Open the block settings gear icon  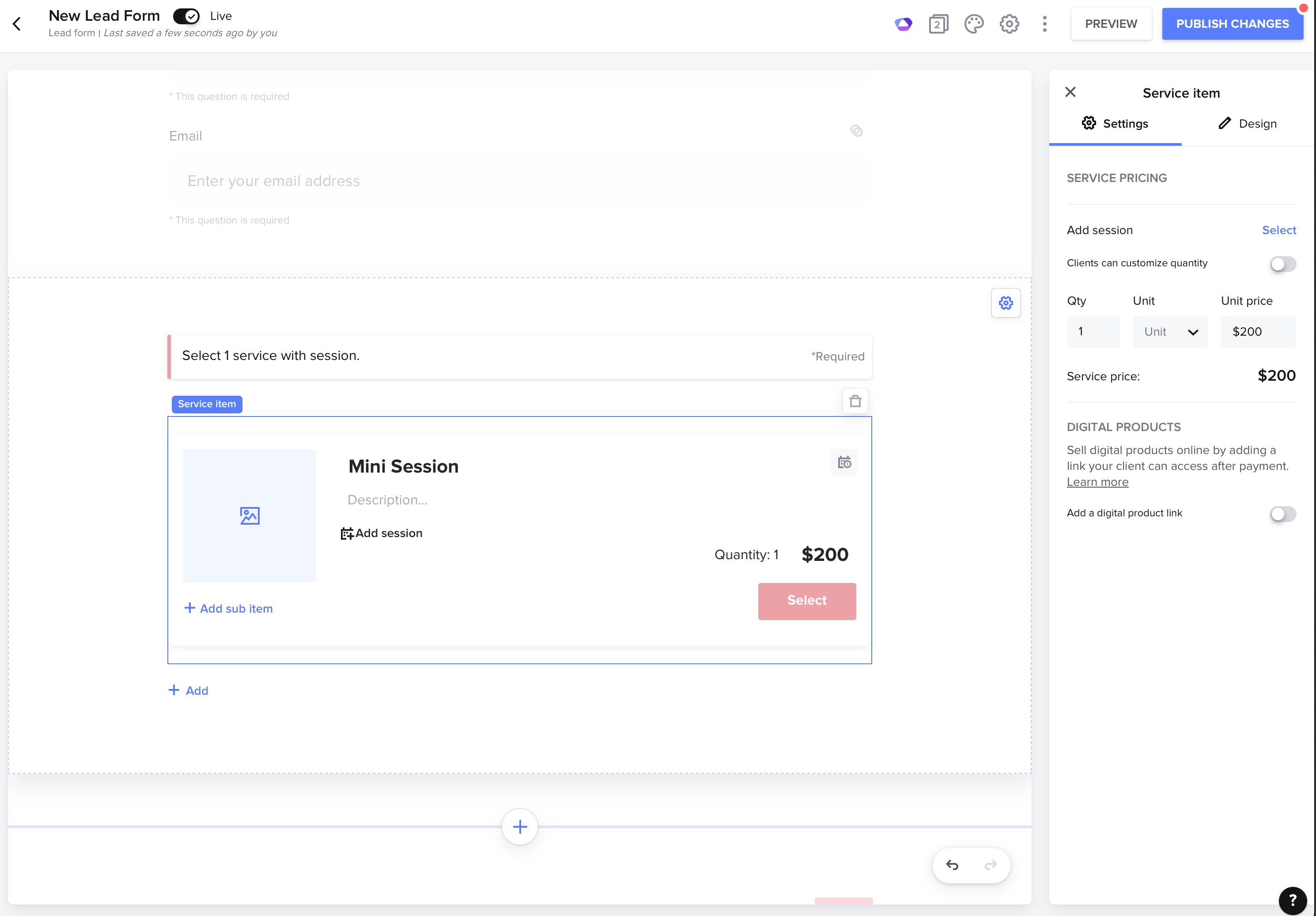tap(1006, 303)
